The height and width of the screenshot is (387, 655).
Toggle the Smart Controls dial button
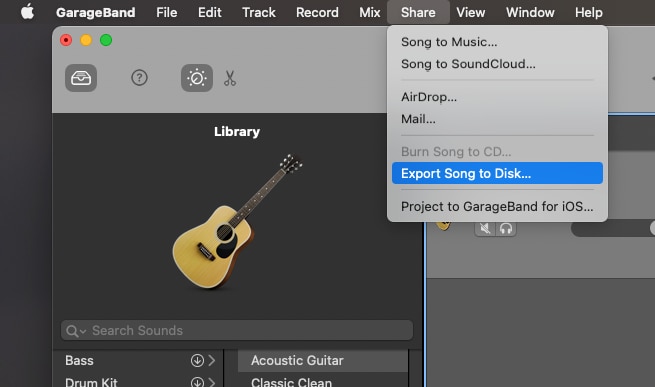197,78
